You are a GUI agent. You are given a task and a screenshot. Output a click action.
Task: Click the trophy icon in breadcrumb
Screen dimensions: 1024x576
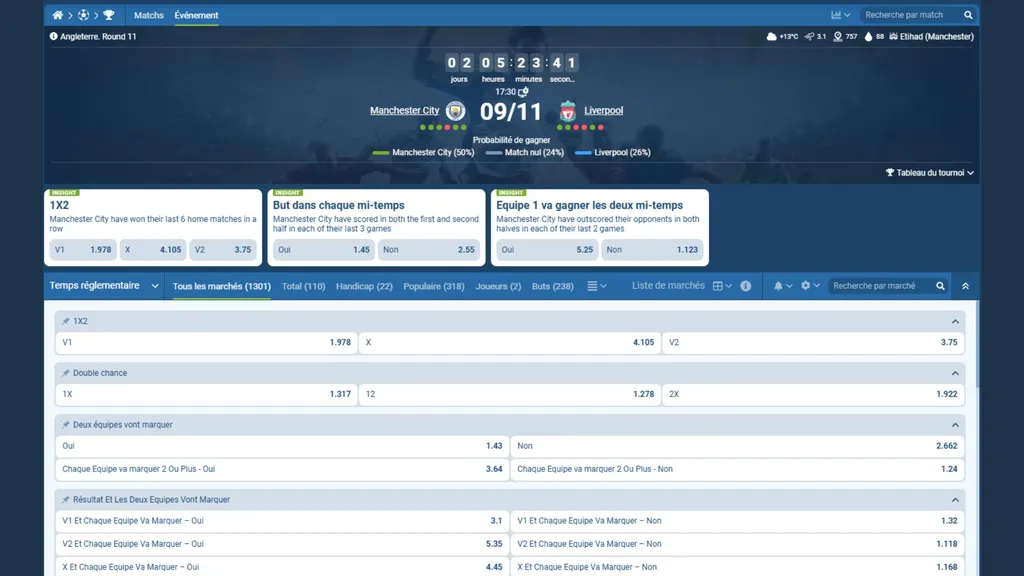coord(109,15)
